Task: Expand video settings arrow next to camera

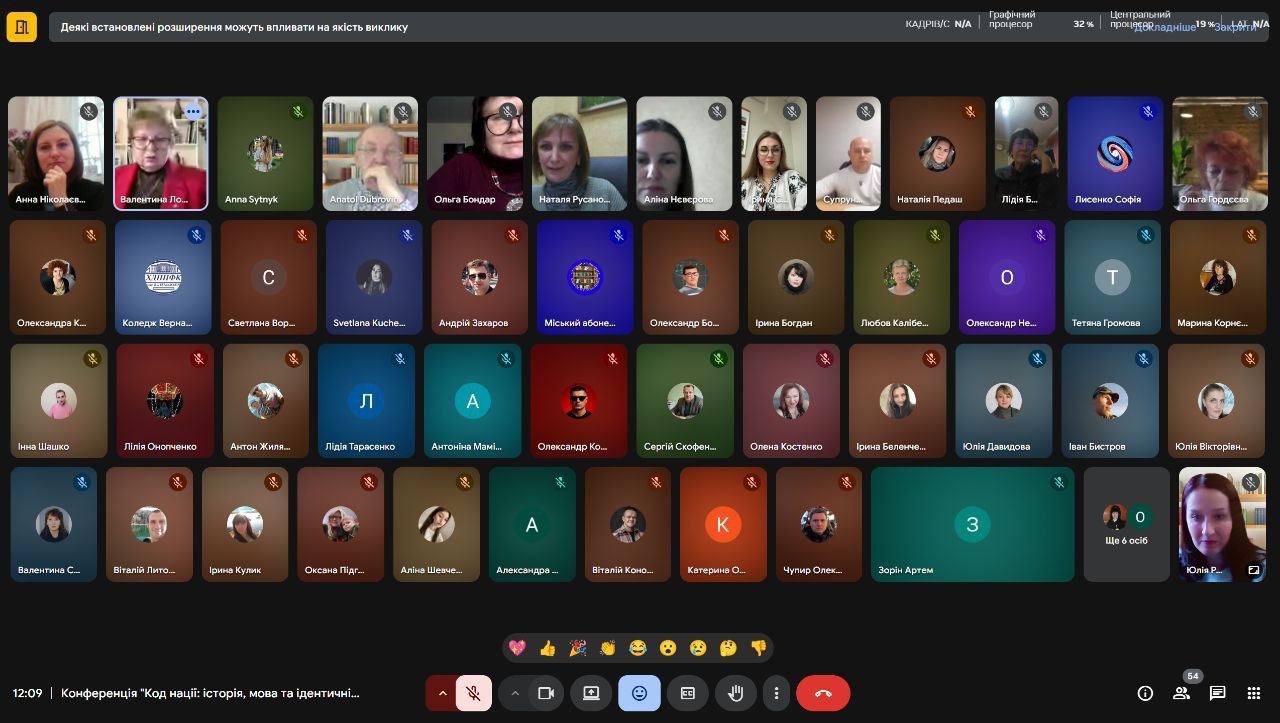Action: (x=515, y=693)
